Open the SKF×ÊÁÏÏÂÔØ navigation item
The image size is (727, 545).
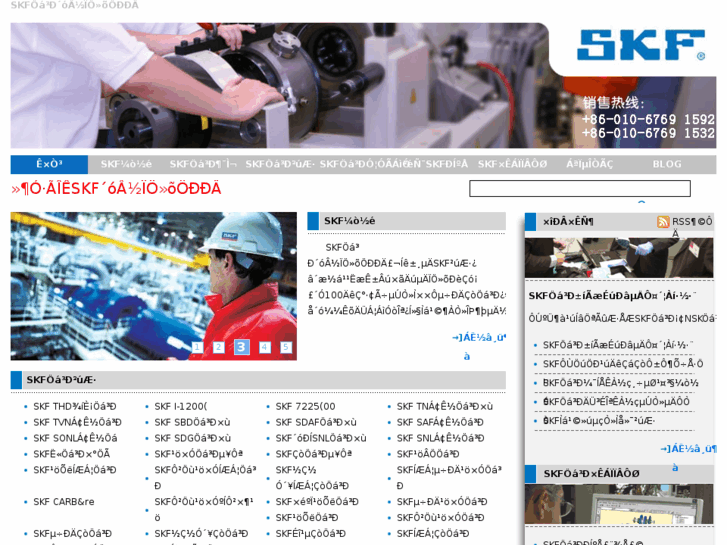pyautogui.click(x=512, y=164)
